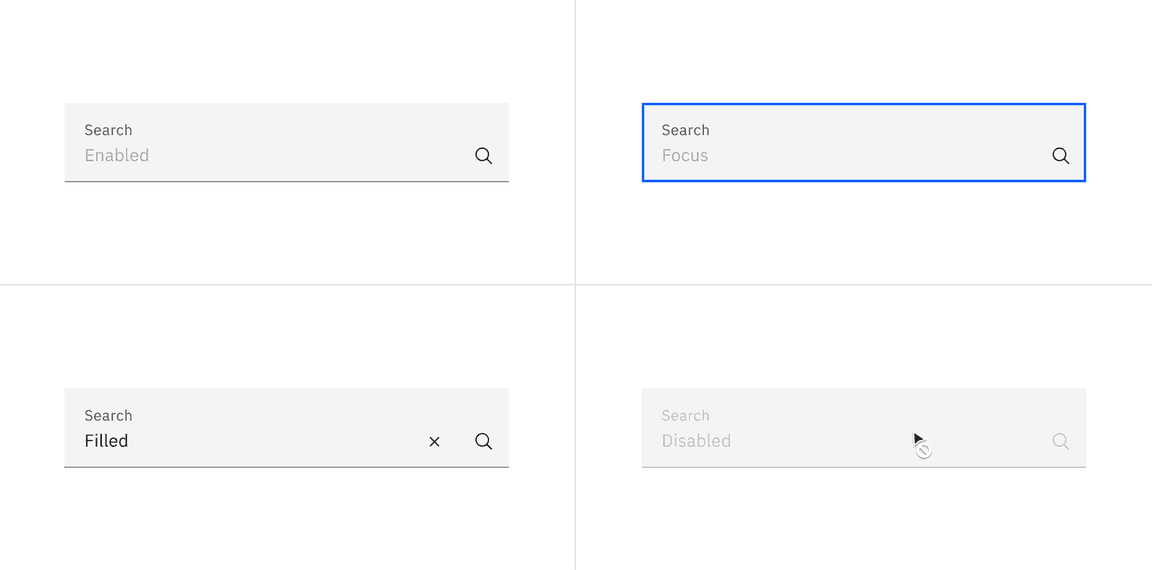Click the 'Filled' text value
This screenshot has width=1152, height=570.
point(106,441)
